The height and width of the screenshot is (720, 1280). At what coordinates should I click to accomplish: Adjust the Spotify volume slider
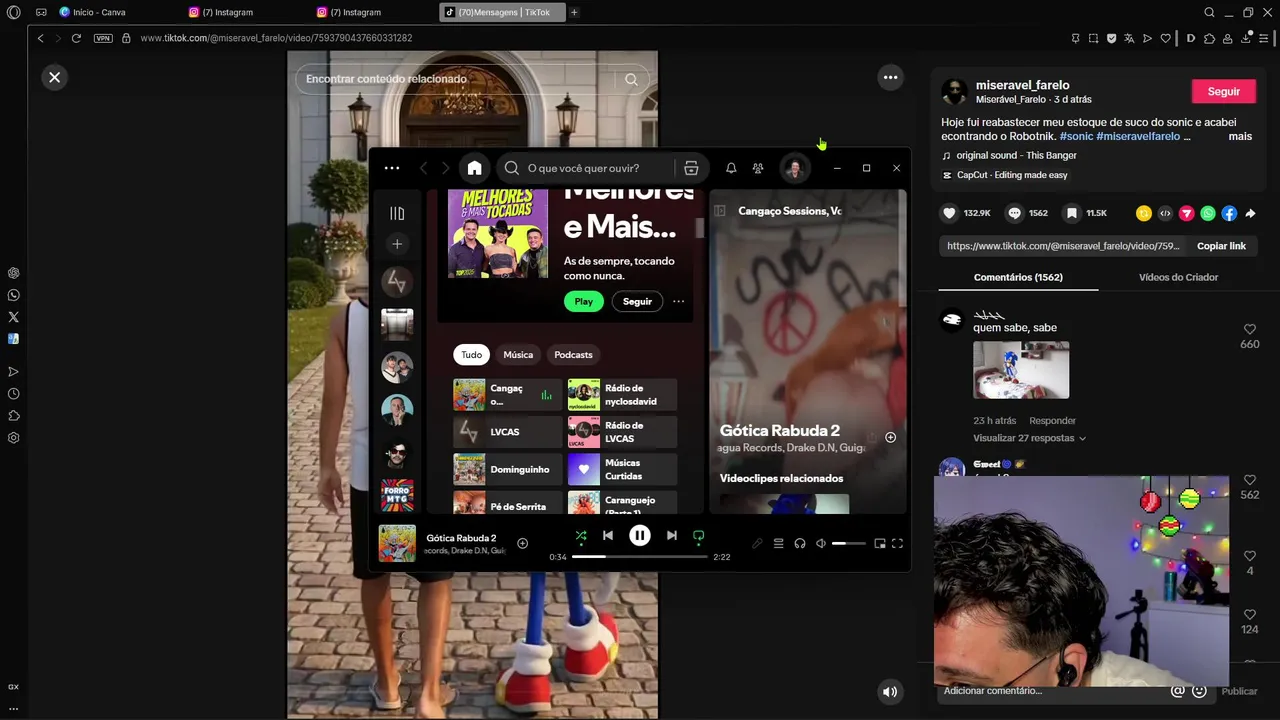tap(851, 543)
